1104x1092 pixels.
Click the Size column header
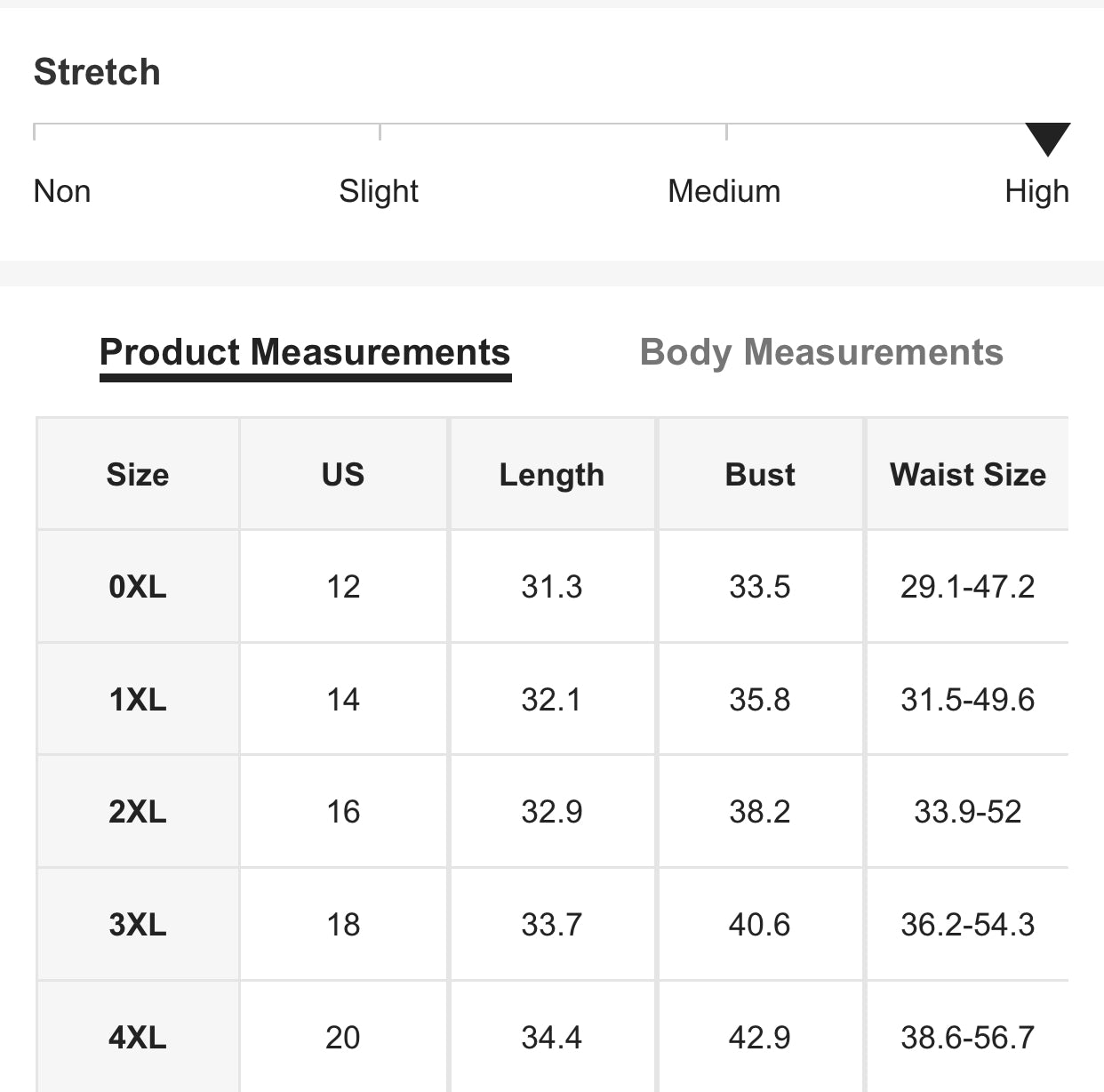point(138,475)
